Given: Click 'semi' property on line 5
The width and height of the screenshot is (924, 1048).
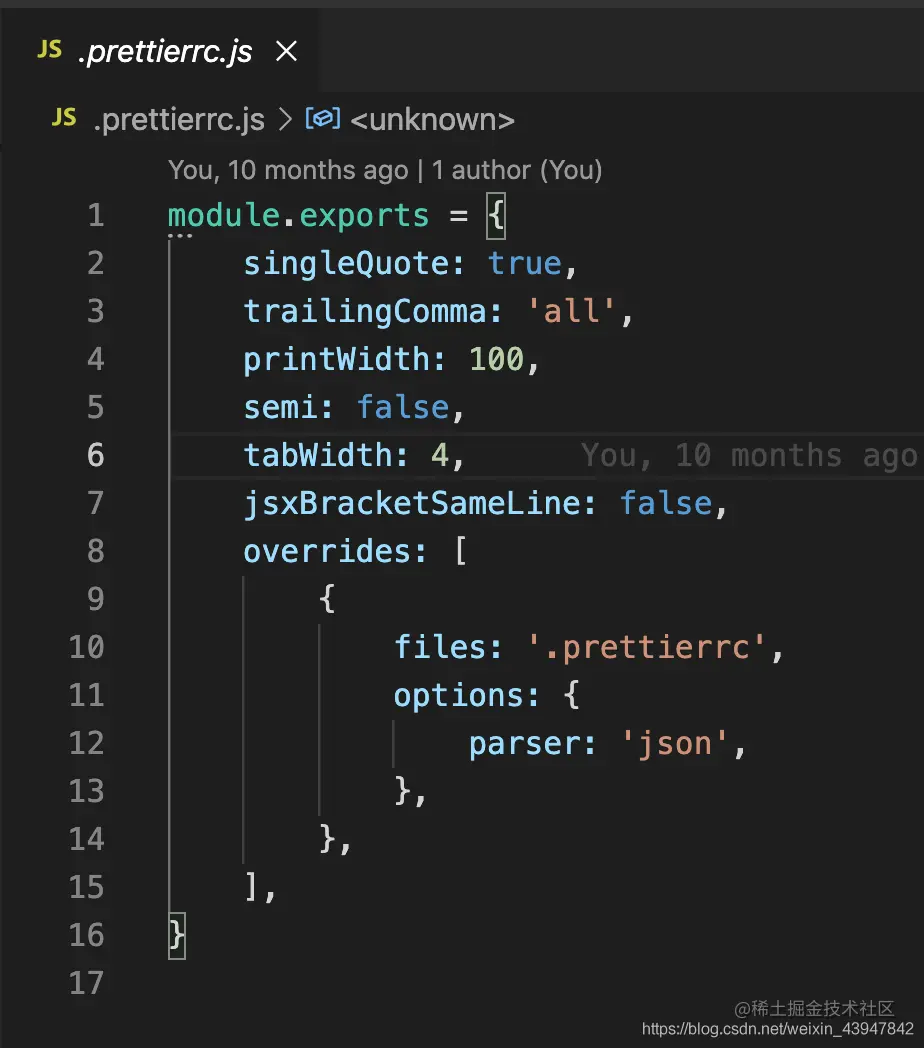Looking at the screenshot, I should point(280,408).
